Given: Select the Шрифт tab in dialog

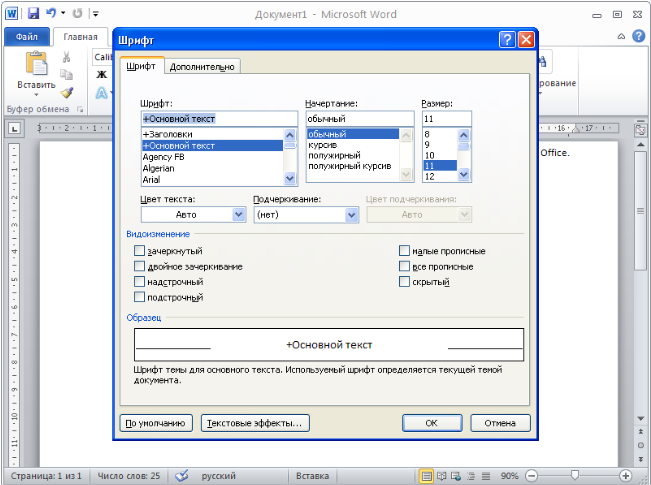Looking at the screenshot, I should tap(141, 66).
